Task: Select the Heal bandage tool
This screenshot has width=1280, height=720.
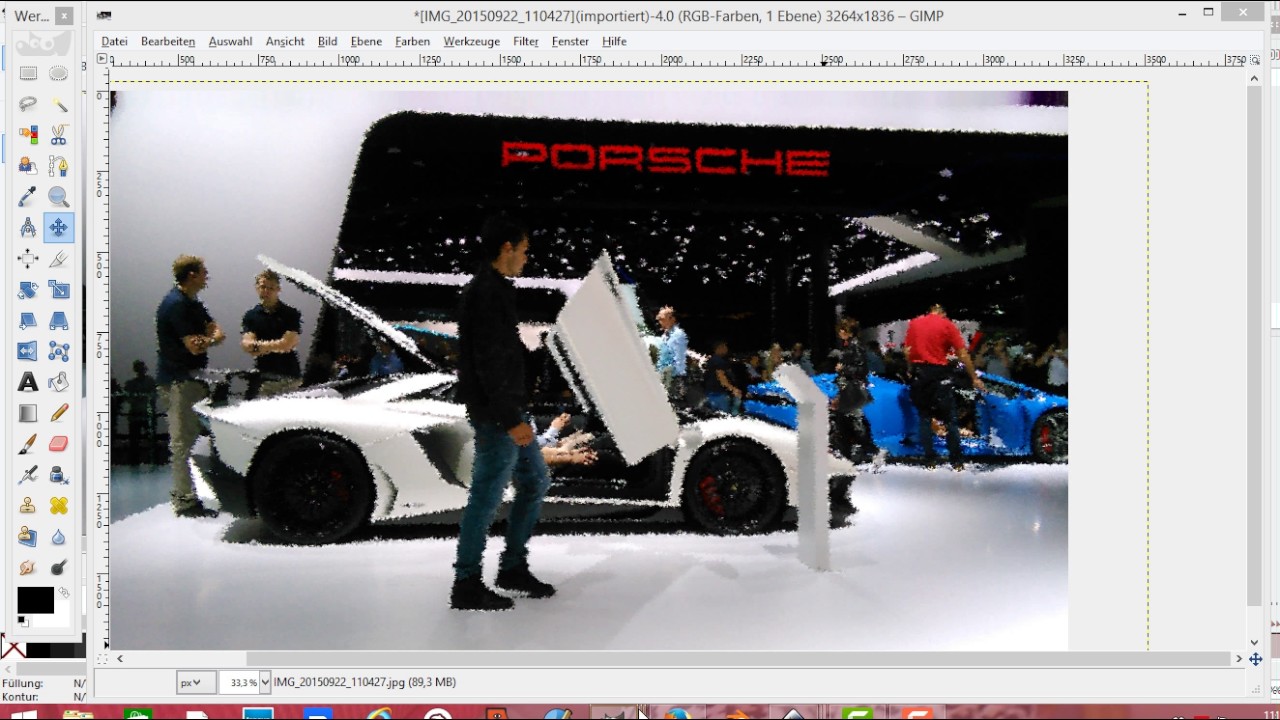Action: 59,506
